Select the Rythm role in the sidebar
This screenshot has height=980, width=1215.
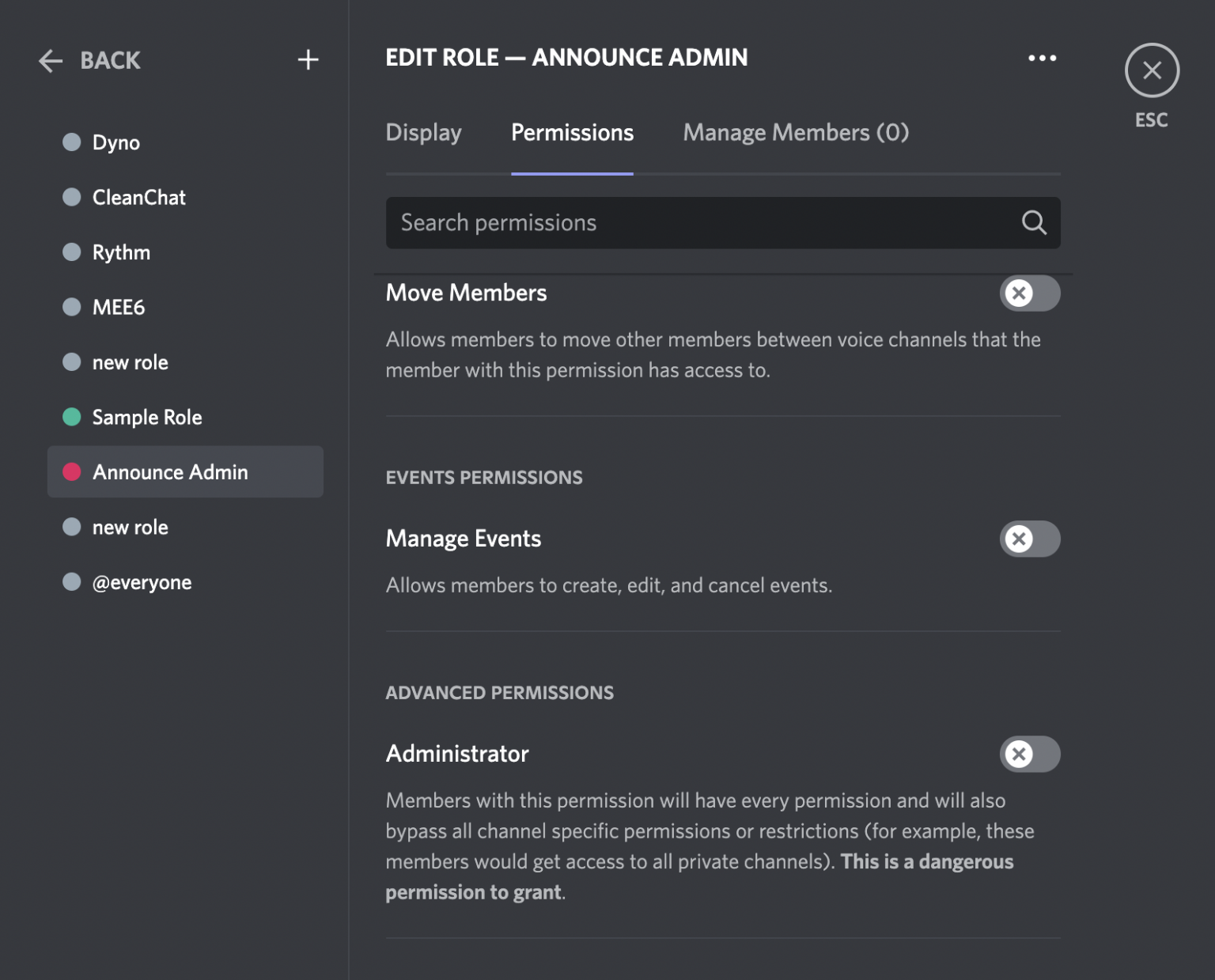point(121,252)
